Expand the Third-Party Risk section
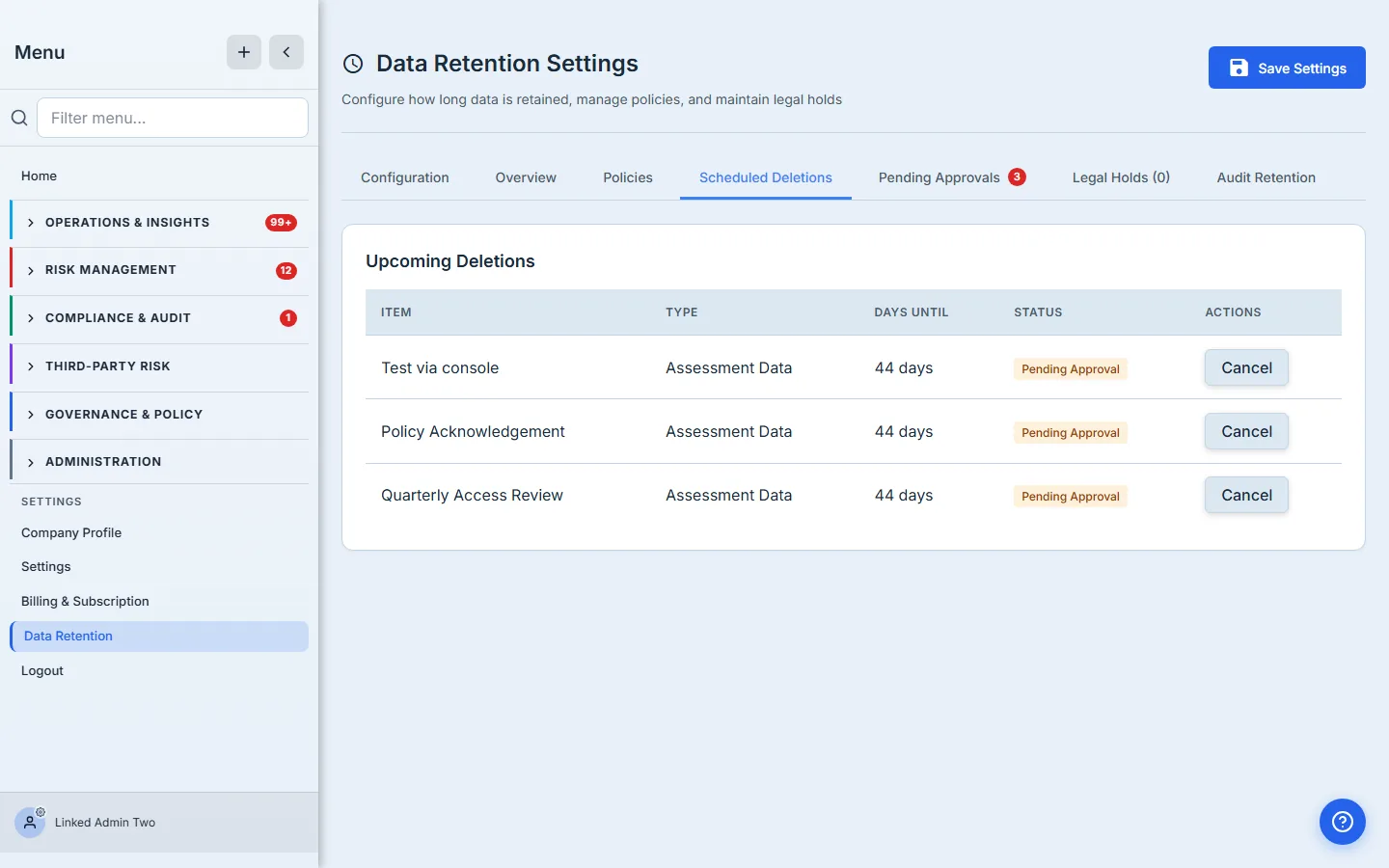Image resolution: width=1389 pixels, height=868 pixels. [x=160, y=366]
